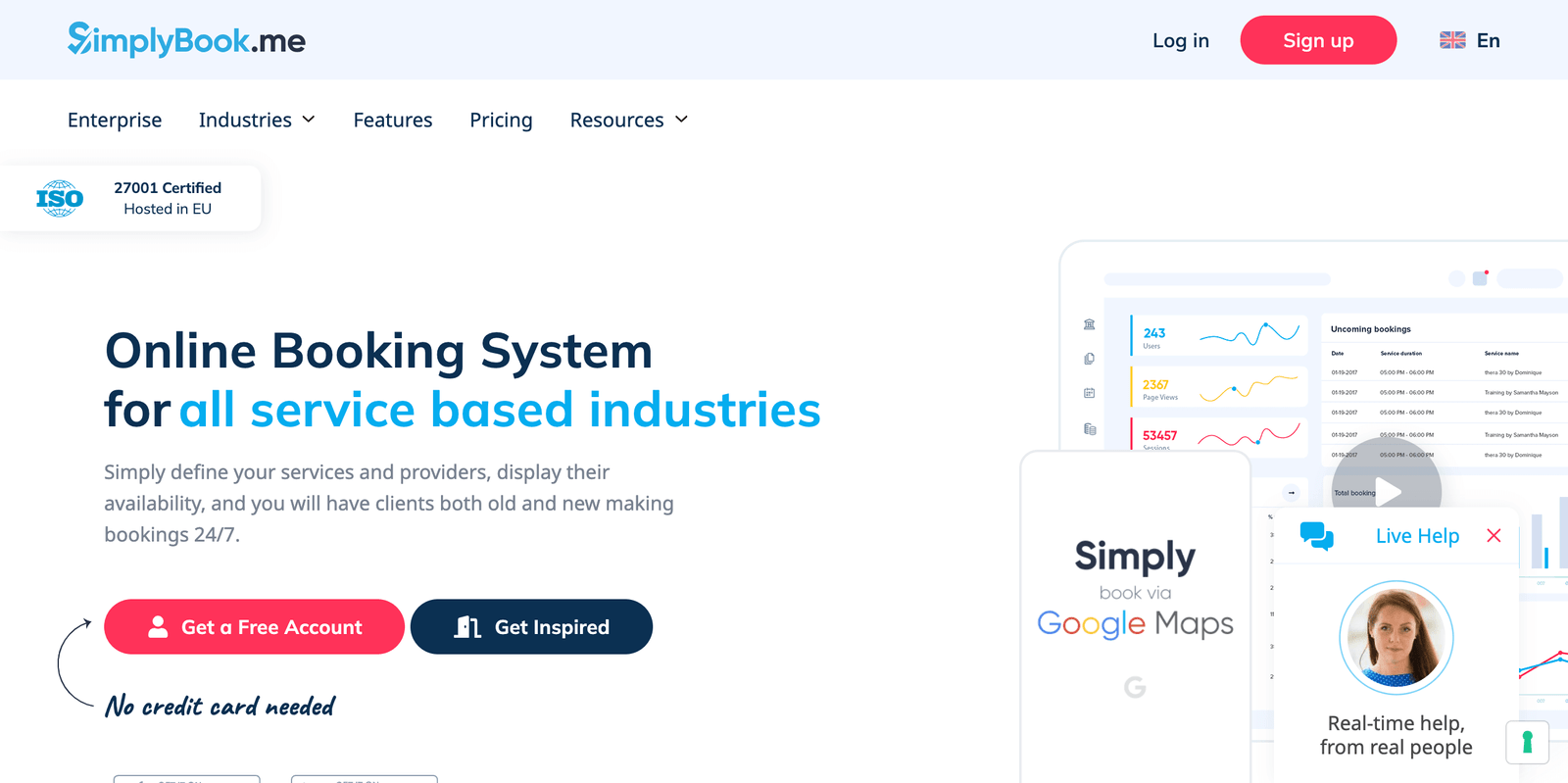This screenshot has height=783, width=1568.
Task: Click the all service based industries text
Action: coord(500,410)
